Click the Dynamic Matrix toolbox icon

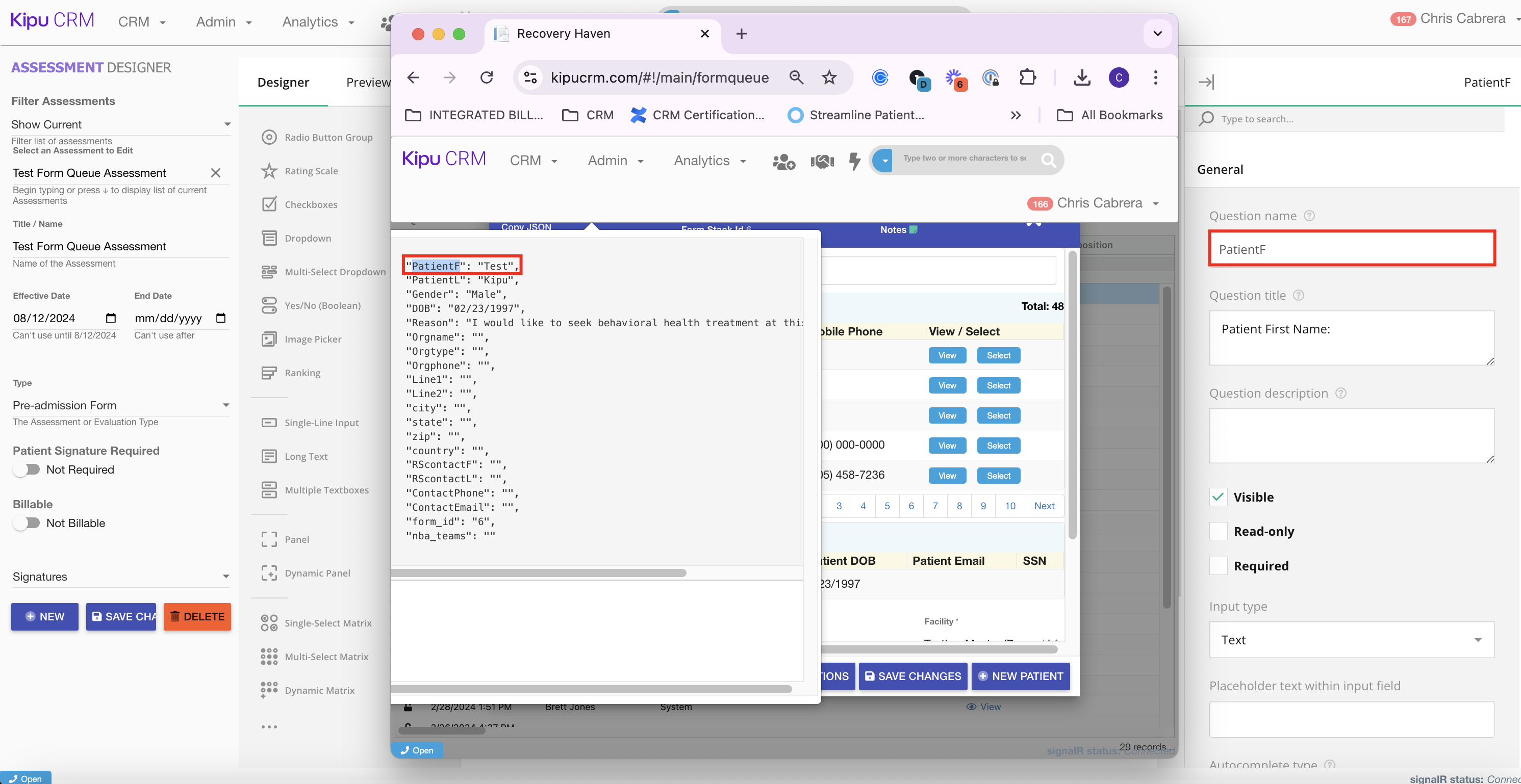(x=269, y=690)
